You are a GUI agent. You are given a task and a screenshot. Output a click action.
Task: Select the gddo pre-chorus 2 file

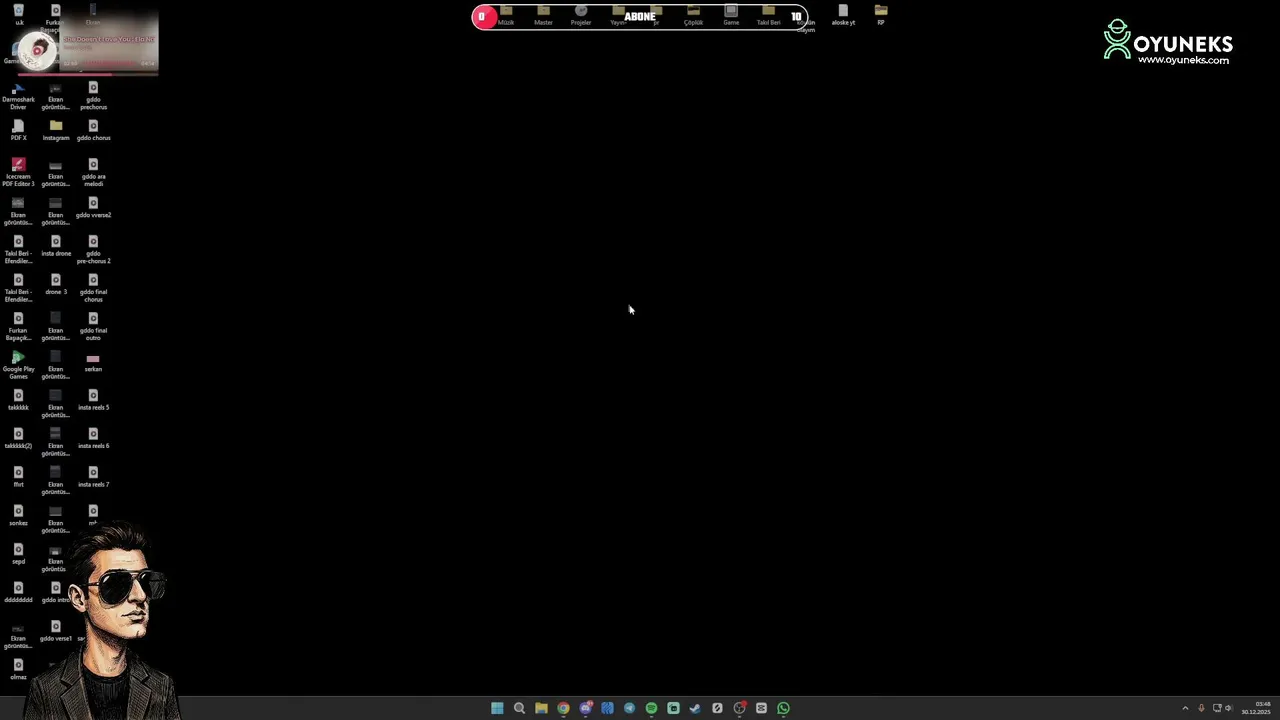(93, 250)
